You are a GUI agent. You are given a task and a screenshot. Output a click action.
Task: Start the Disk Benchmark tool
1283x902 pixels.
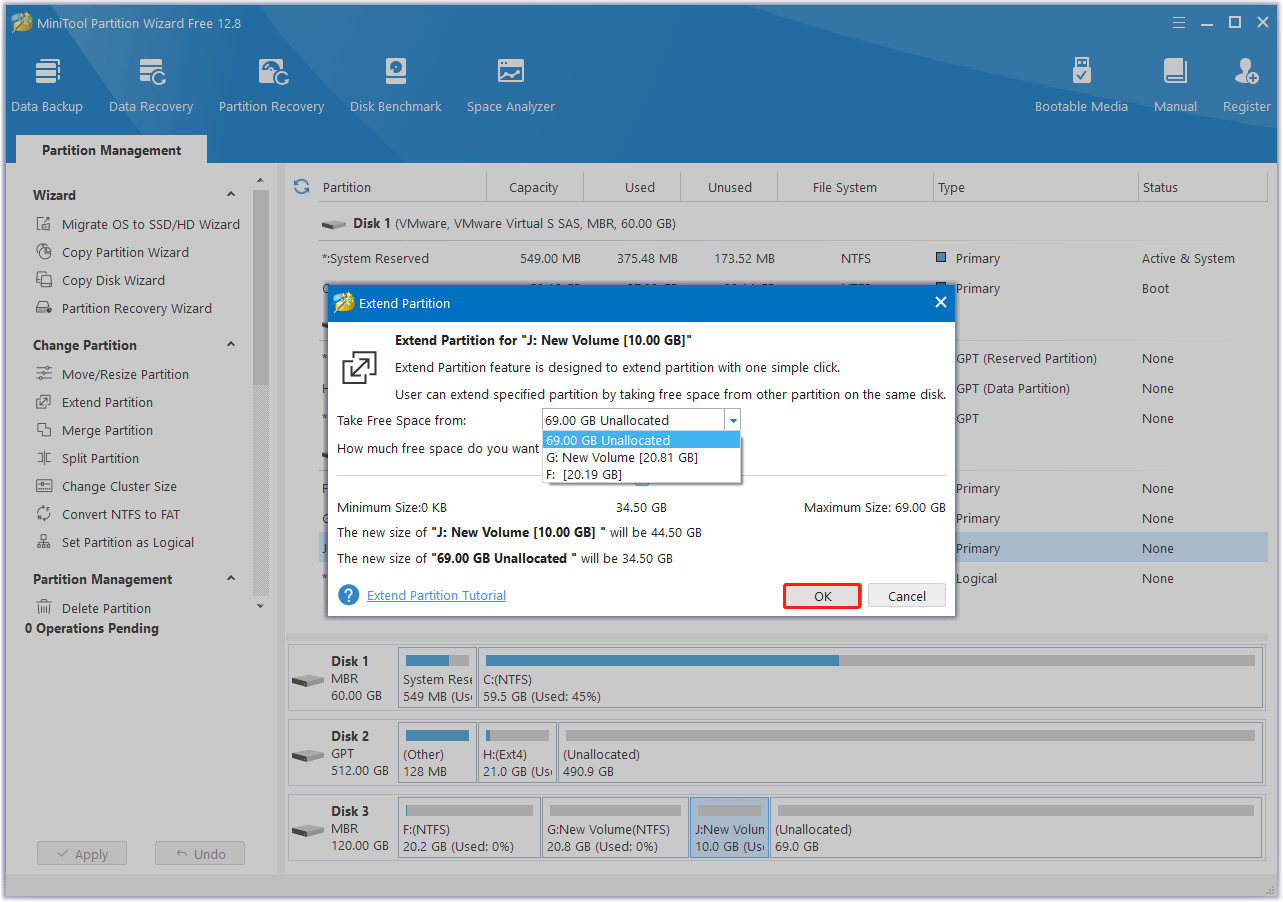click(396, 85)
